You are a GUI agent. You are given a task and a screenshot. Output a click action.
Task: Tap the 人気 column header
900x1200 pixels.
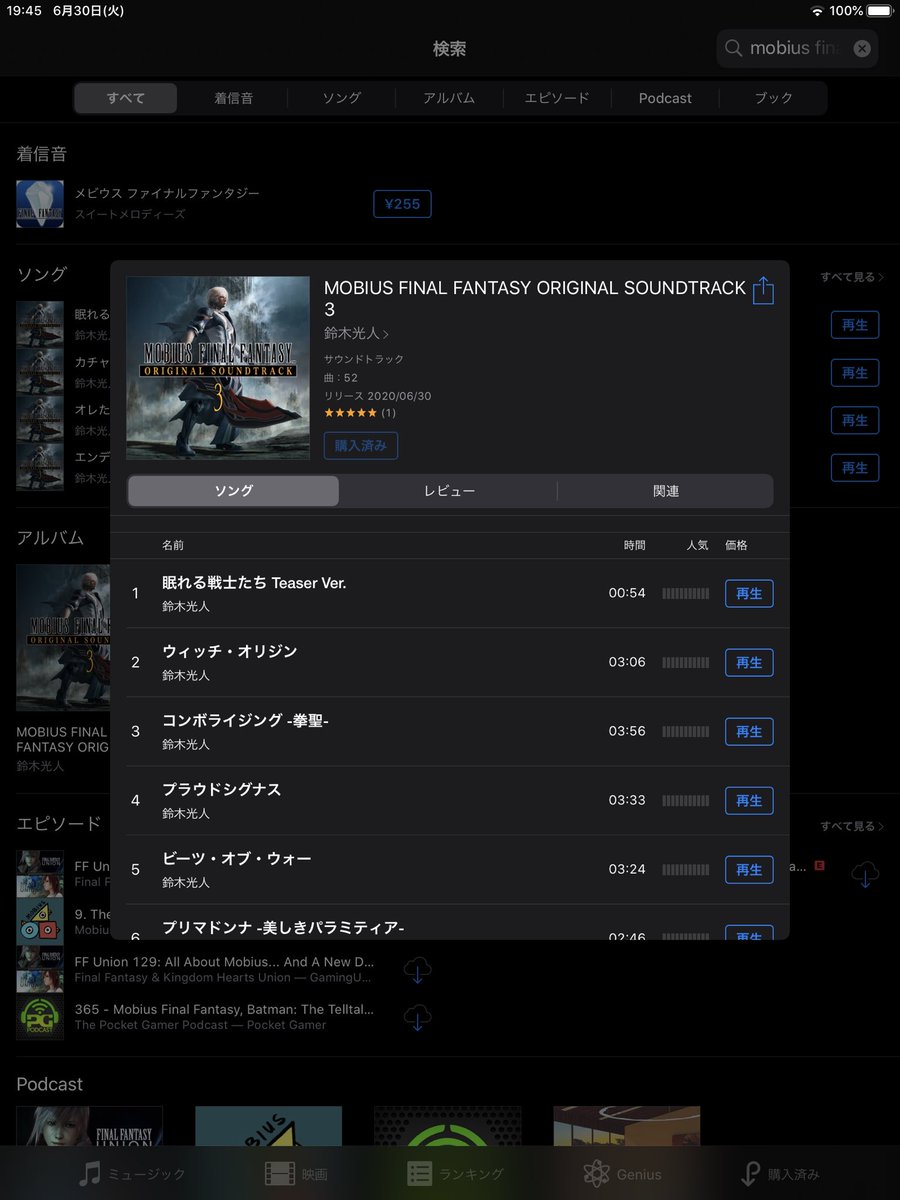tap(697, 545)
